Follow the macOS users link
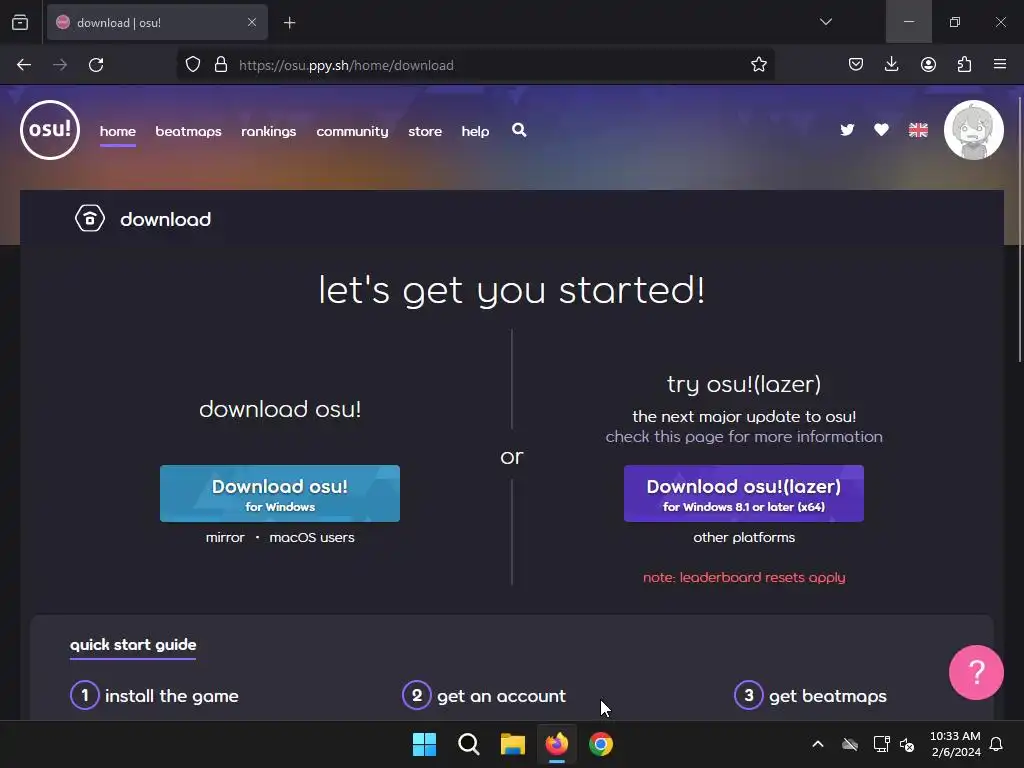The image size is (1024, 768). click(312, 537)
